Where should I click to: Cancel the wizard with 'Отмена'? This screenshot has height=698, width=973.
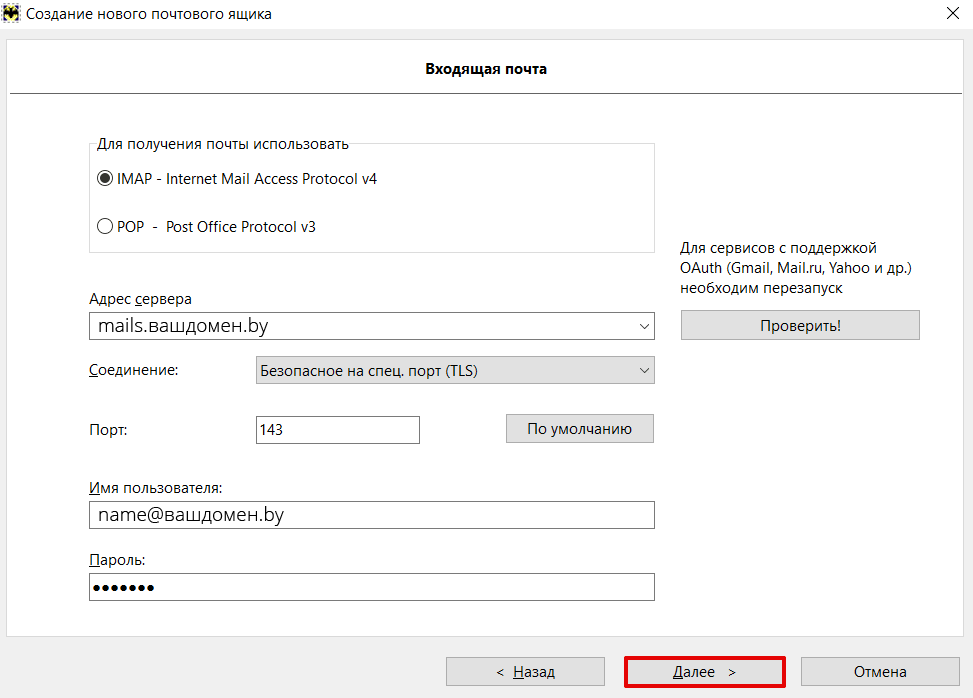880,672
